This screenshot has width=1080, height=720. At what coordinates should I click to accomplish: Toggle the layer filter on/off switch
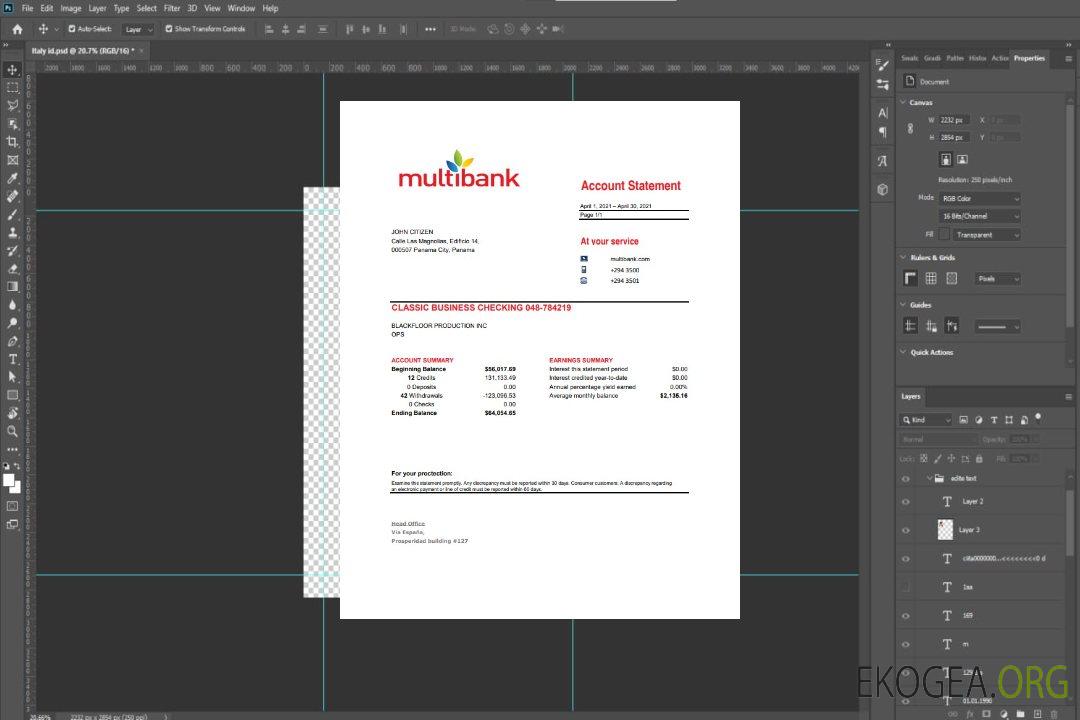pos(1038,418)
